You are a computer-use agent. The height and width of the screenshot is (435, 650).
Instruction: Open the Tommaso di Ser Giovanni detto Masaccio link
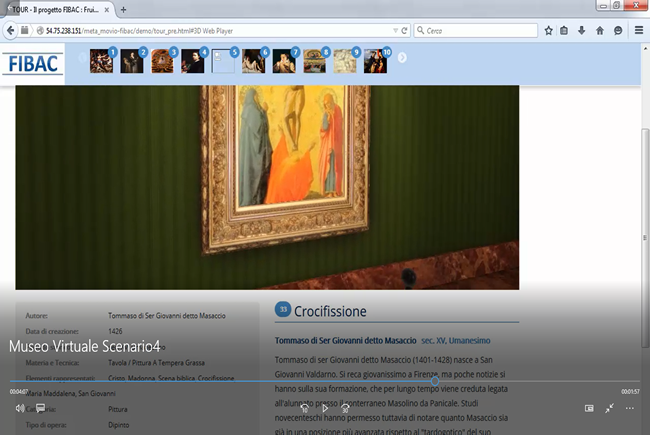[345, 340]
